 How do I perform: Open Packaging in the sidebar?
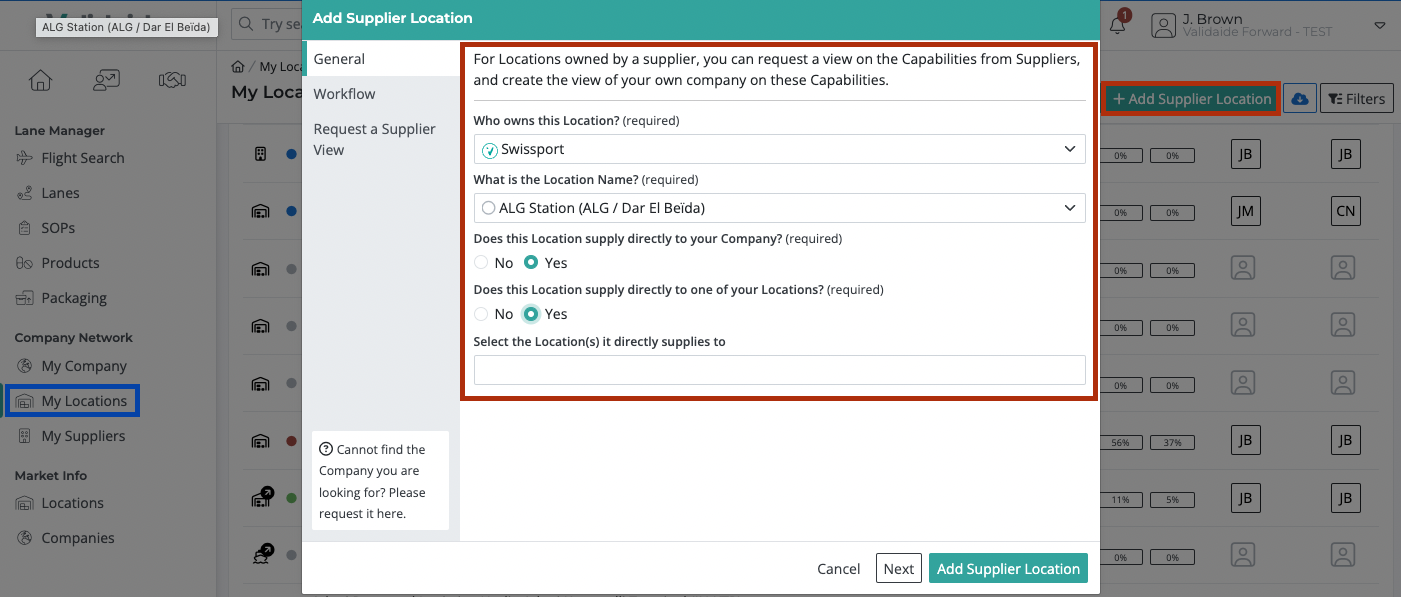coord(74,298)
